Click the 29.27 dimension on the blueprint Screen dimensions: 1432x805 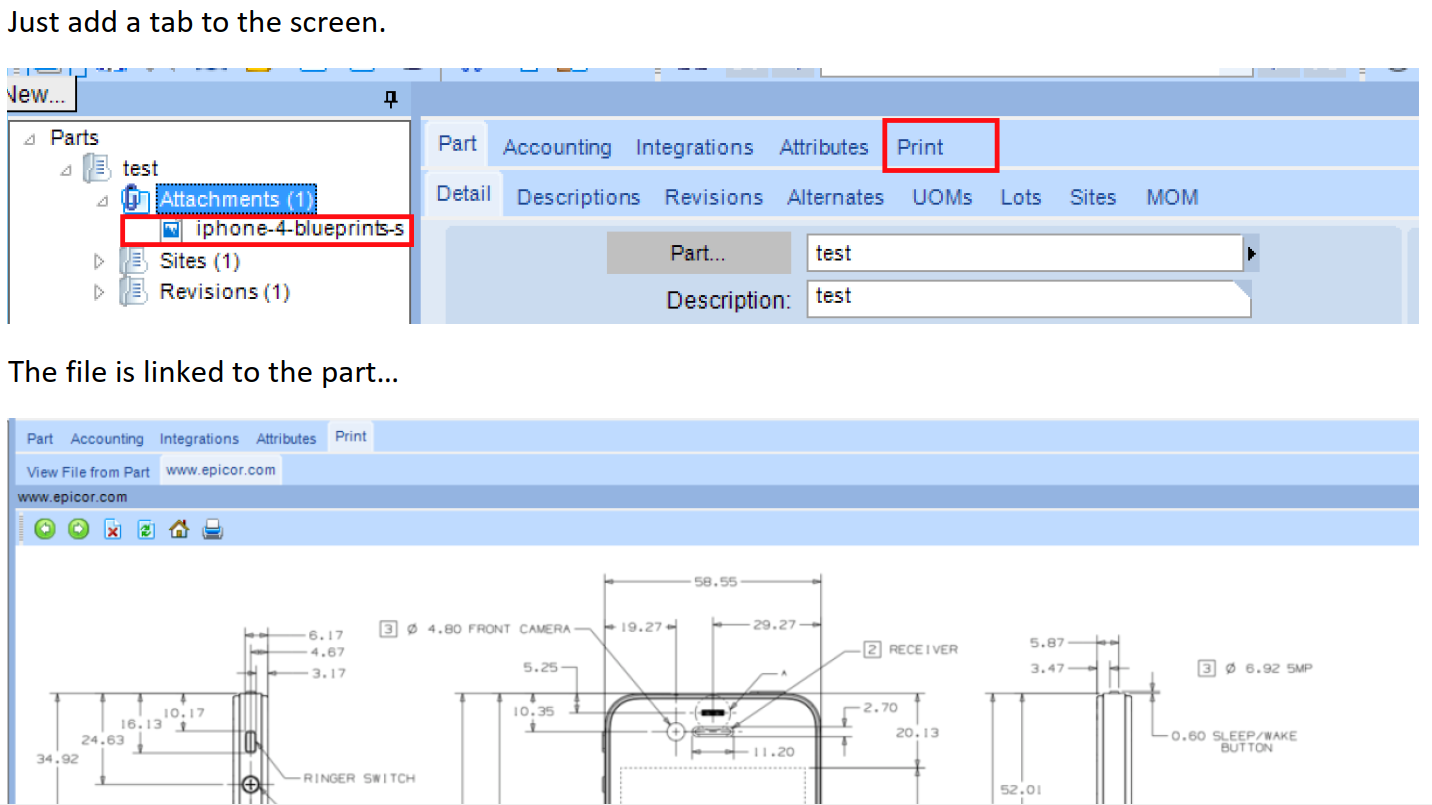[773, 624]
